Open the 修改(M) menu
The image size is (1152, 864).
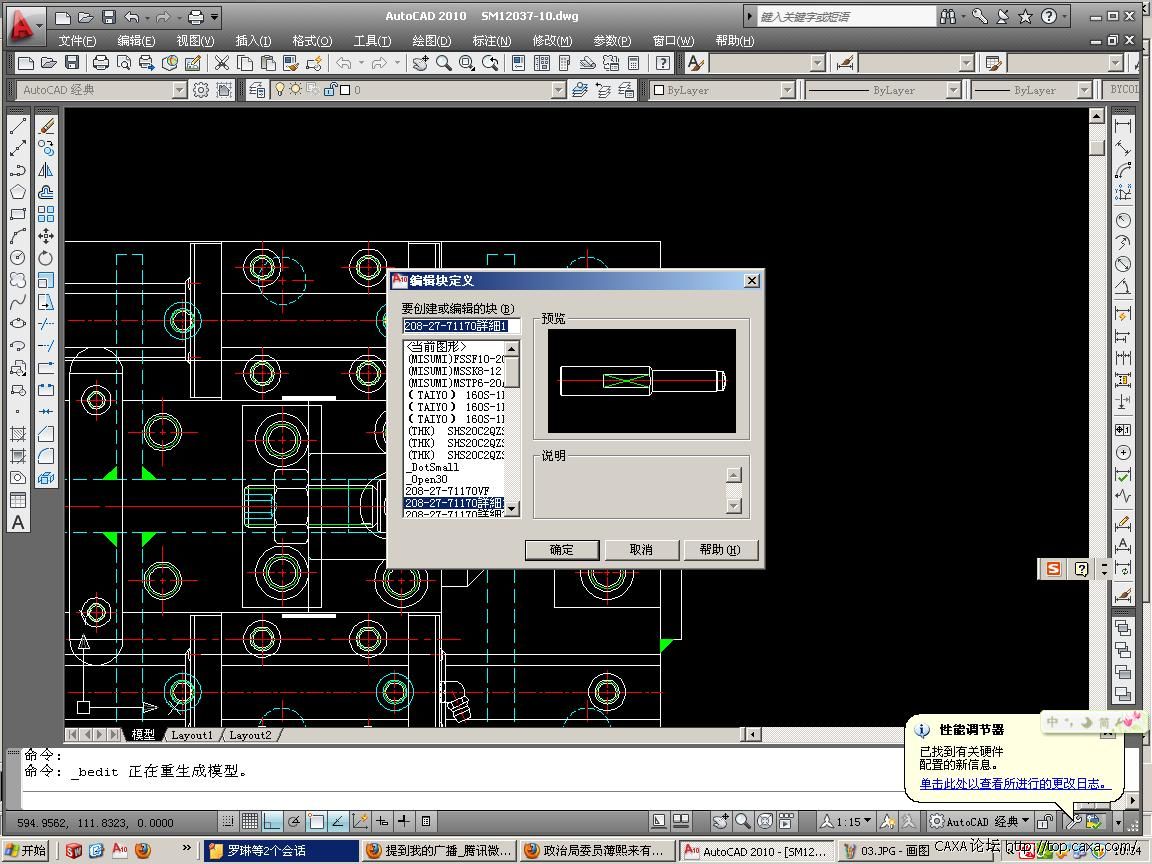tap(552, 41)
